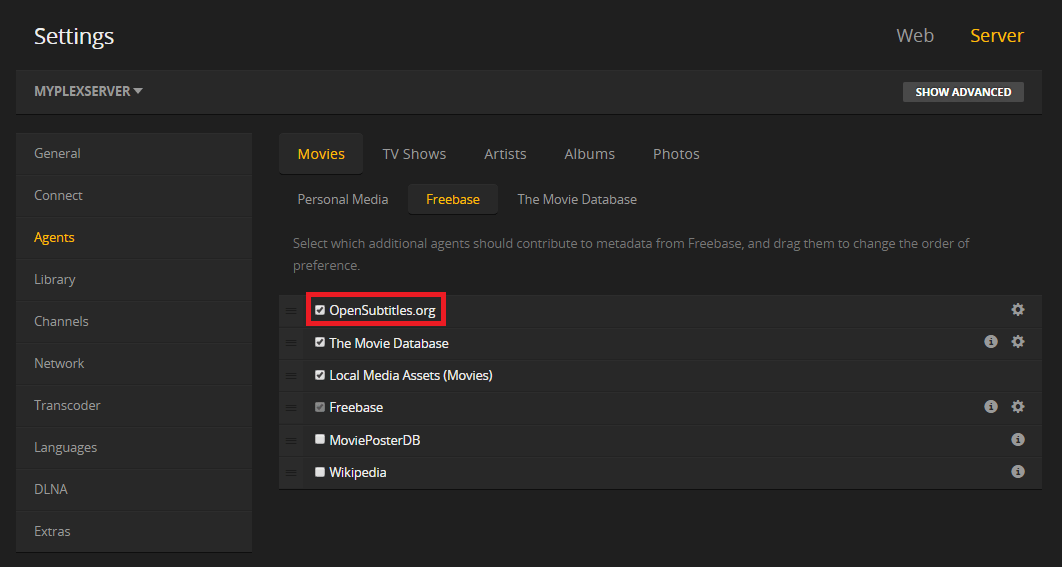This screenshot has width=1062, height=567.
Task: Show info icon for Freebase agent
Action: pos(990,407)
